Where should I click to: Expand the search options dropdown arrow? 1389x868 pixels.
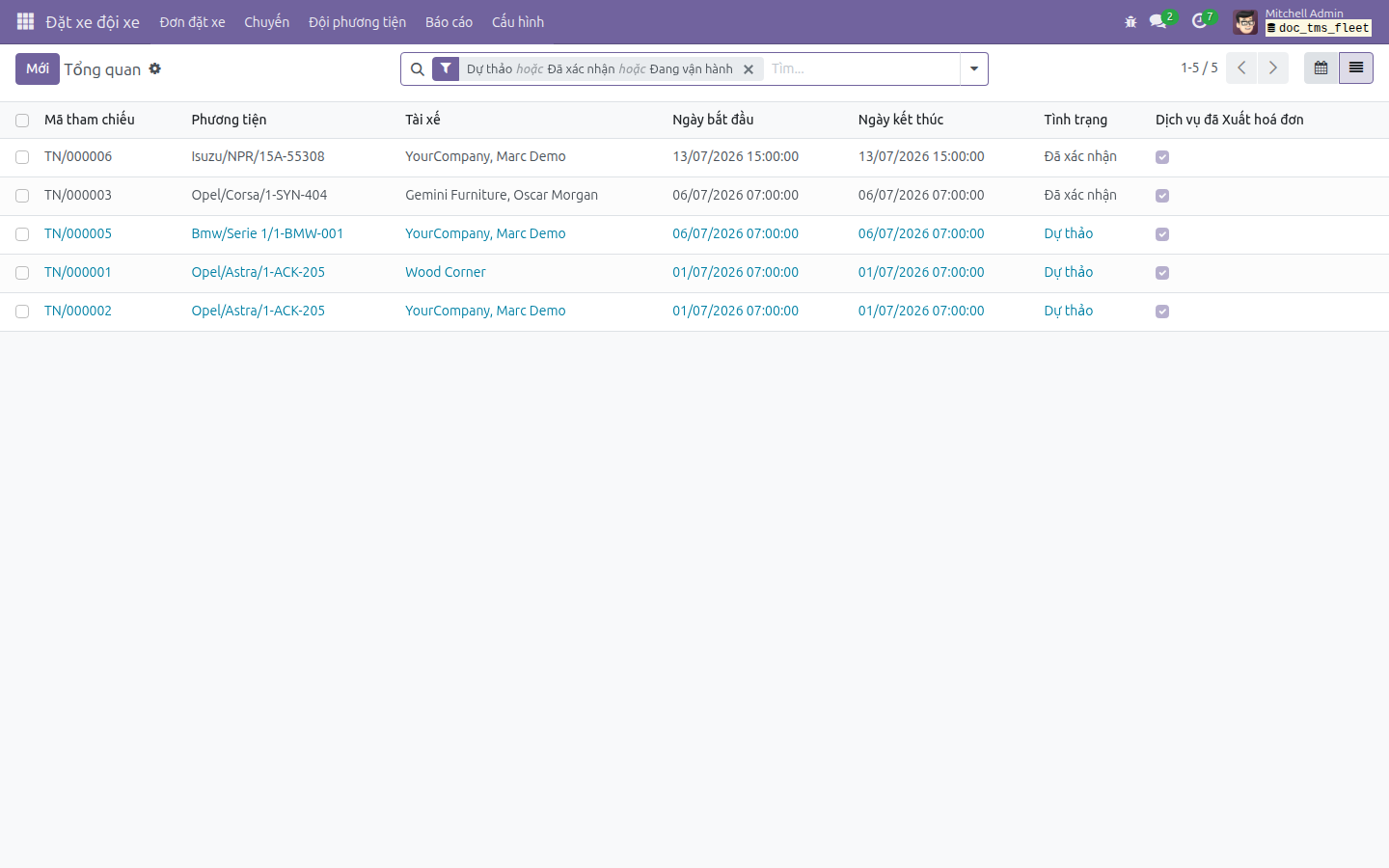974,68
